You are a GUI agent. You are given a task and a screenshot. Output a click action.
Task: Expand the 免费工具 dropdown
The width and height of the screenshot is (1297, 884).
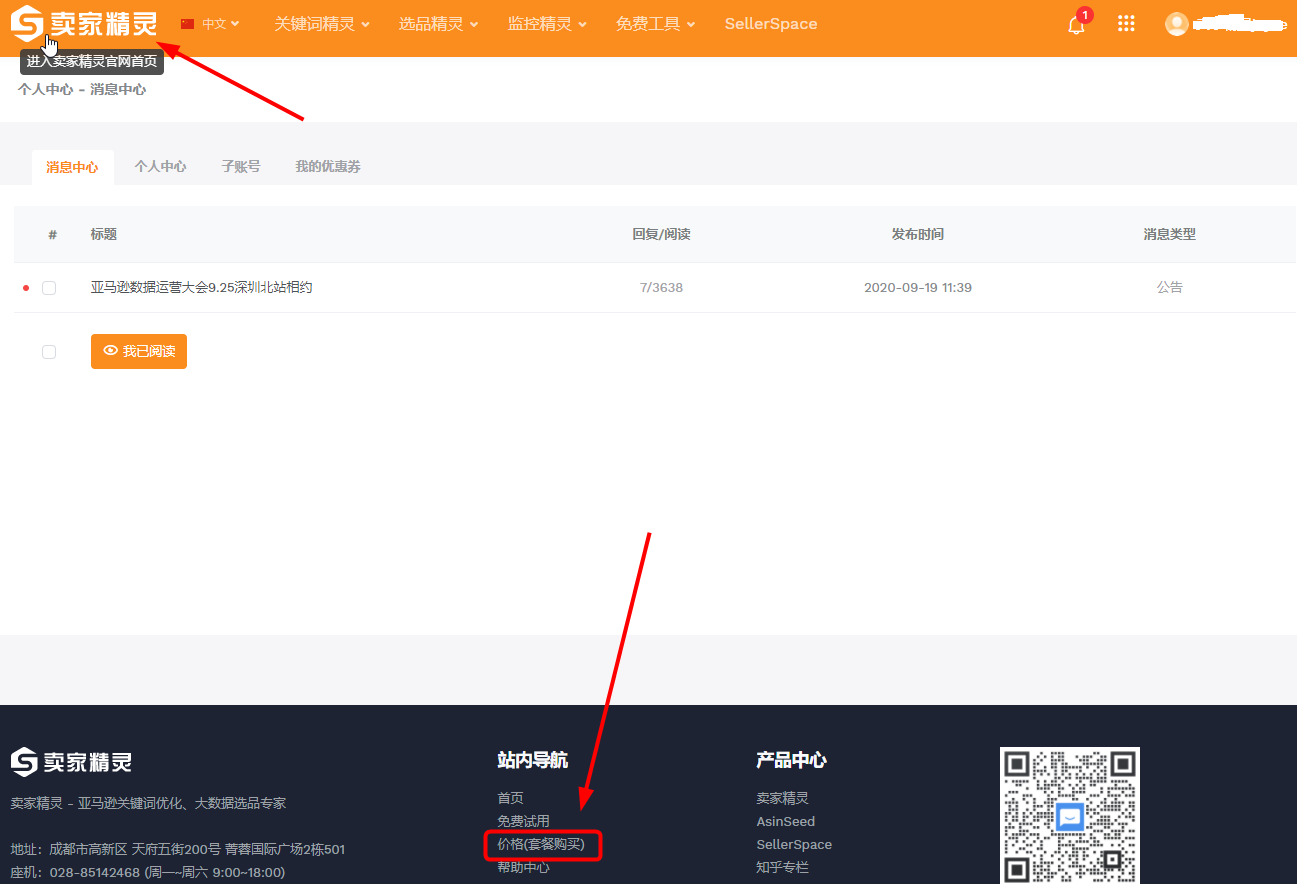pos(648,23)
